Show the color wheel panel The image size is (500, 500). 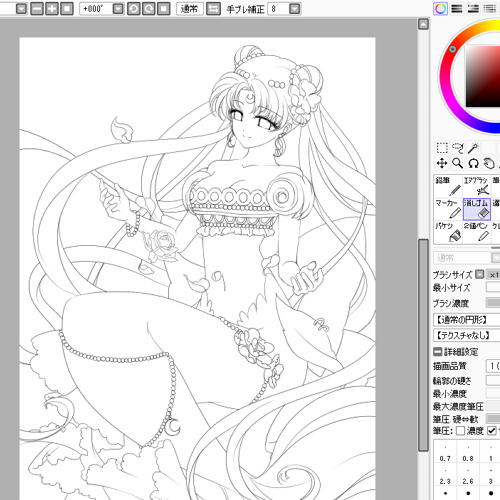tap(440, 9)
